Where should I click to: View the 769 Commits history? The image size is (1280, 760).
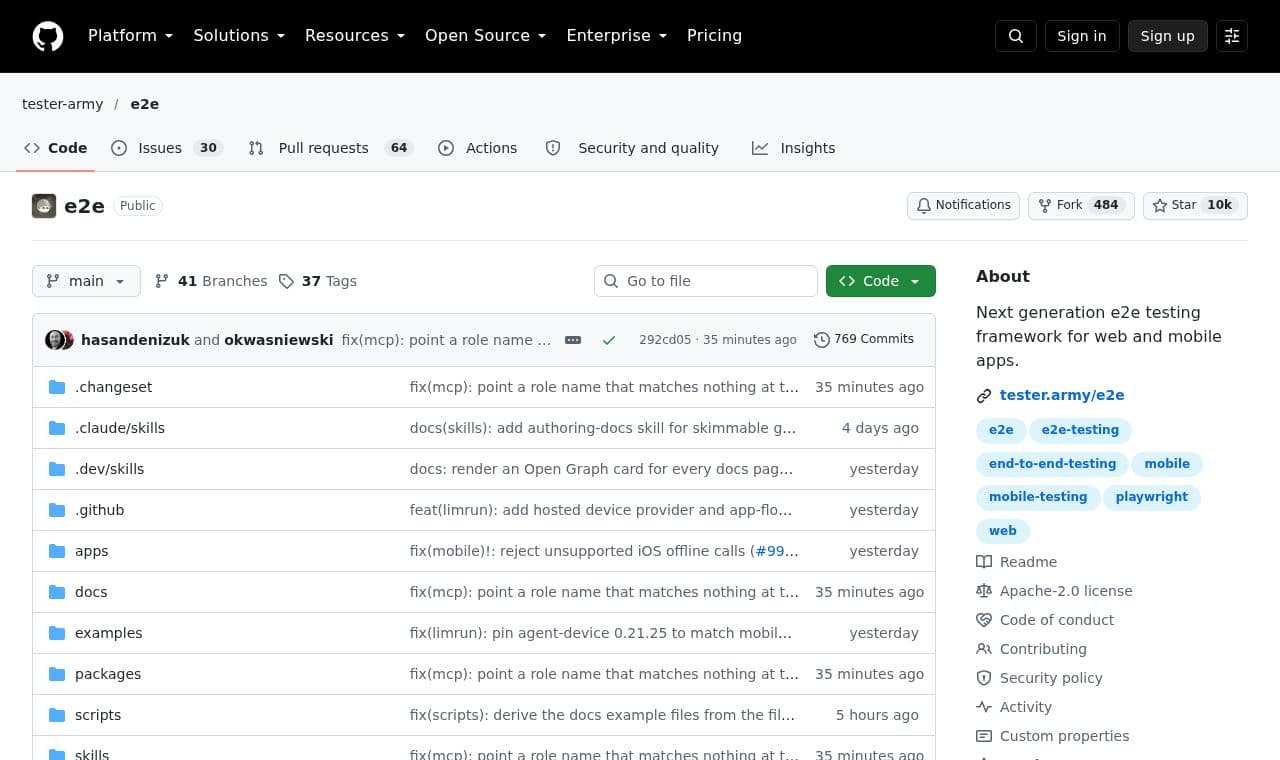(864, 340)
